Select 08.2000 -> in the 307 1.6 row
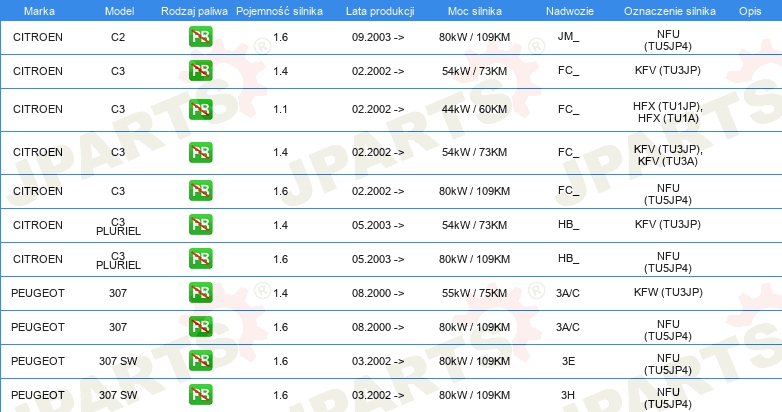Viewport: 782px width, 412px height. (378, 327)
